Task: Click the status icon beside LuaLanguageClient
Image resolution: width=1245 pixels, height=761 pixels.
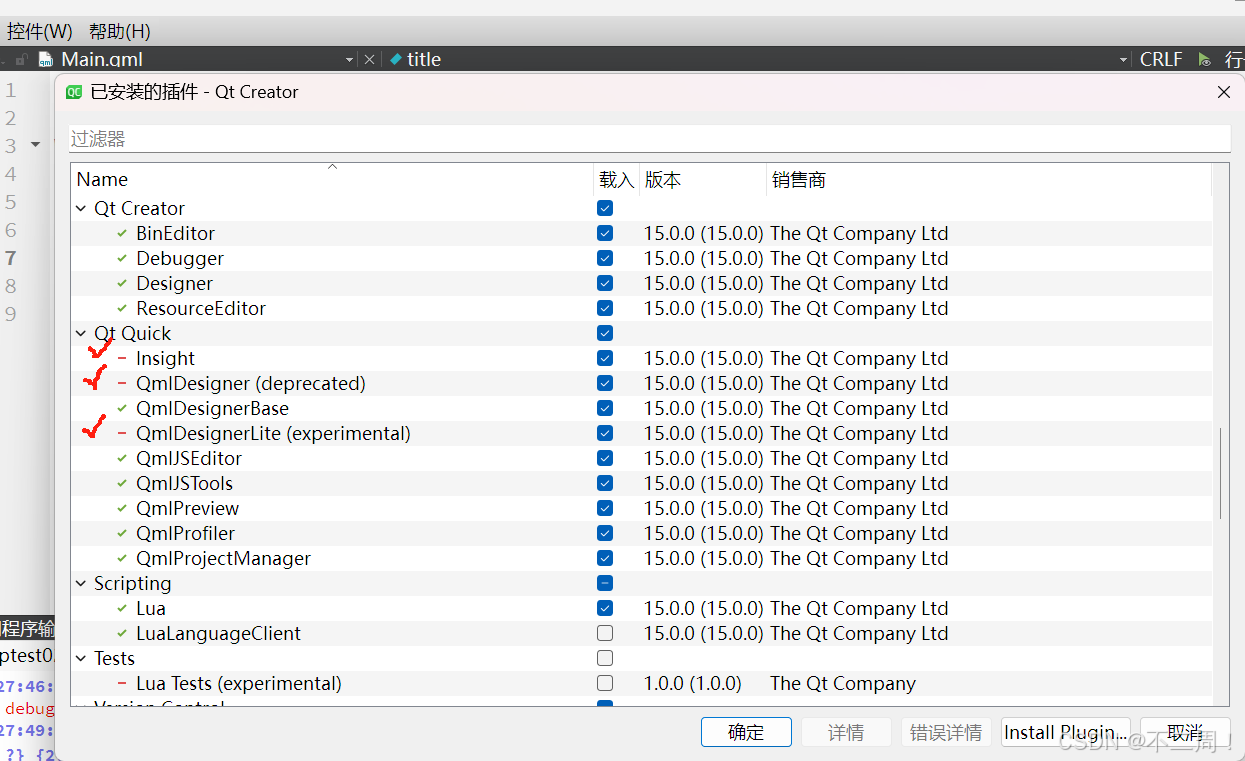Action: tap(122, 633)
